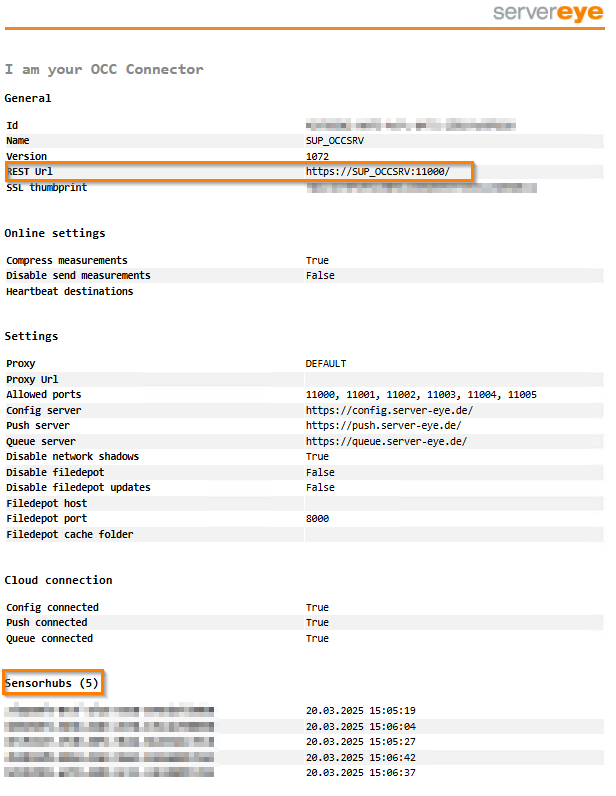
Task: Click the Compress measurements label
Action: click(67, 260)
